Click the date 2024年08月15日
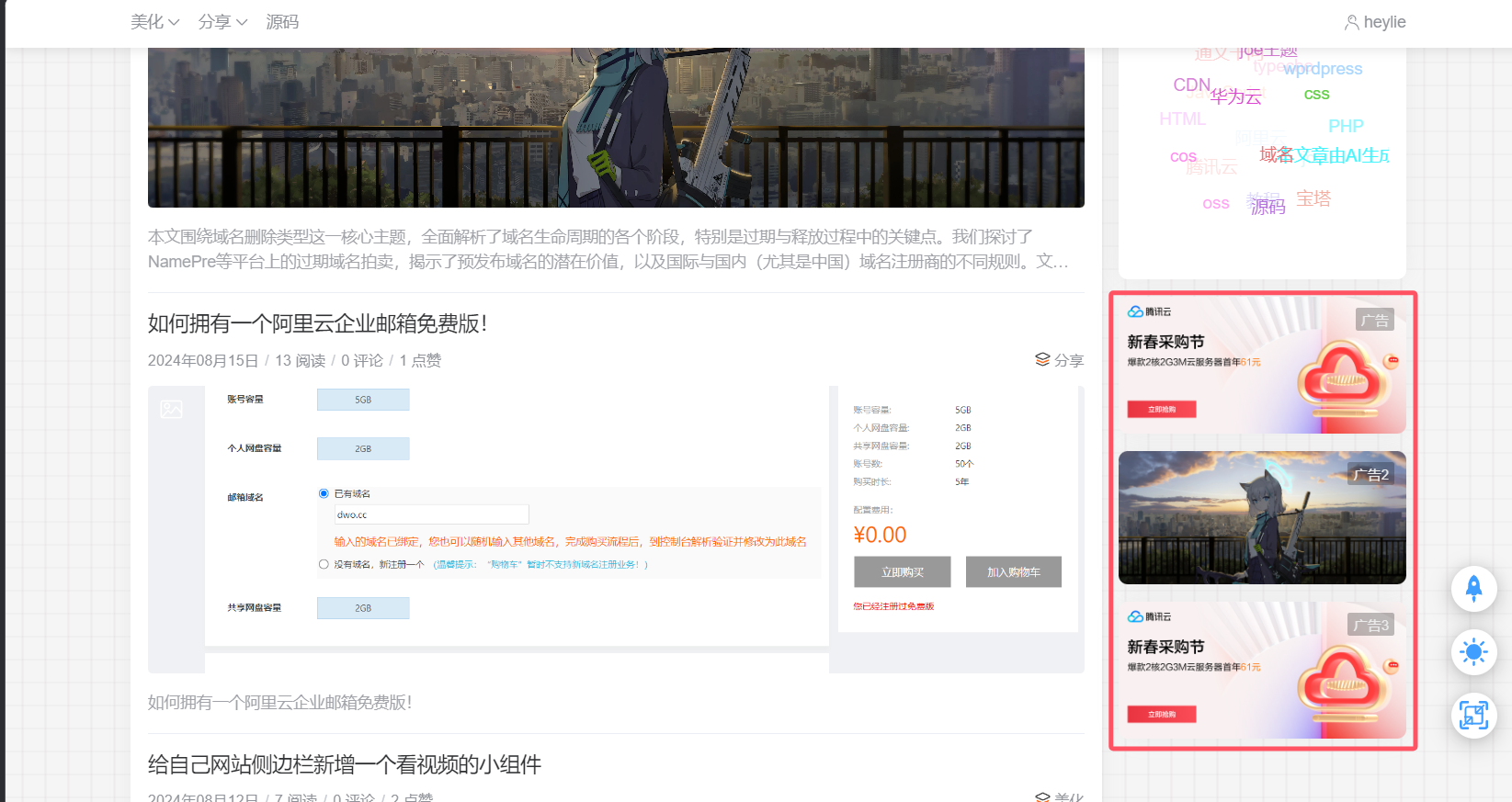 pos(203,360)
